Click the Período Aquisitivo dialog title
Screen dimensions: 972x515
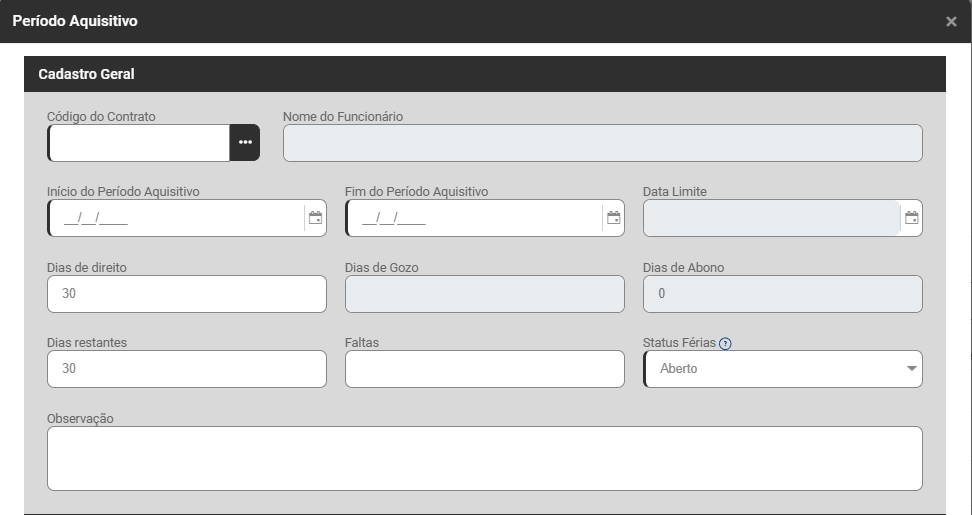pos(75,21)
